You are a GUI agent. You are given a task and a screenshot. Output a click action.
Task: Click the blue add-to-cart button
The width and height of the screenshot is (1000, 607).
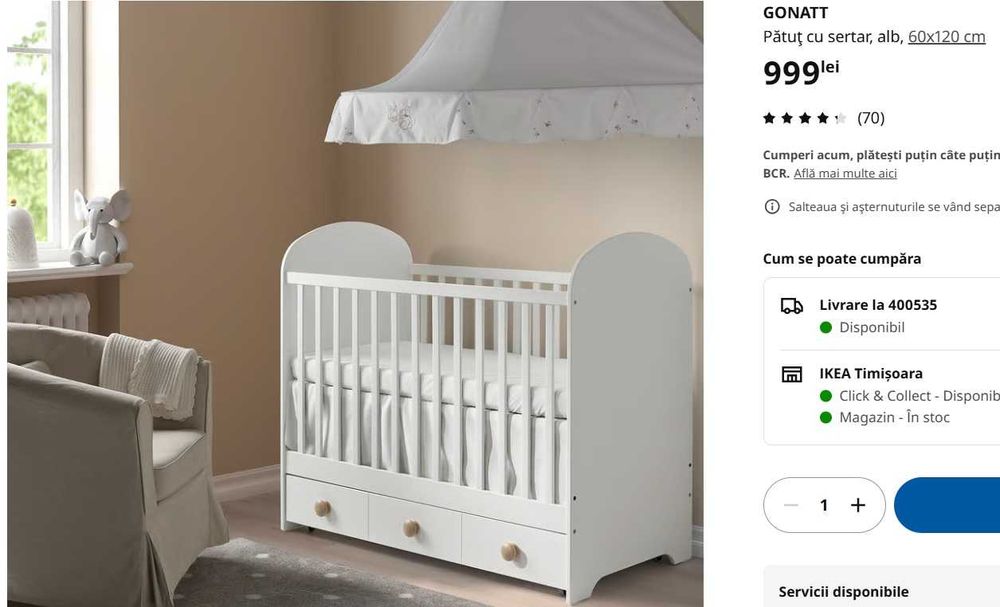pos(947,504)
